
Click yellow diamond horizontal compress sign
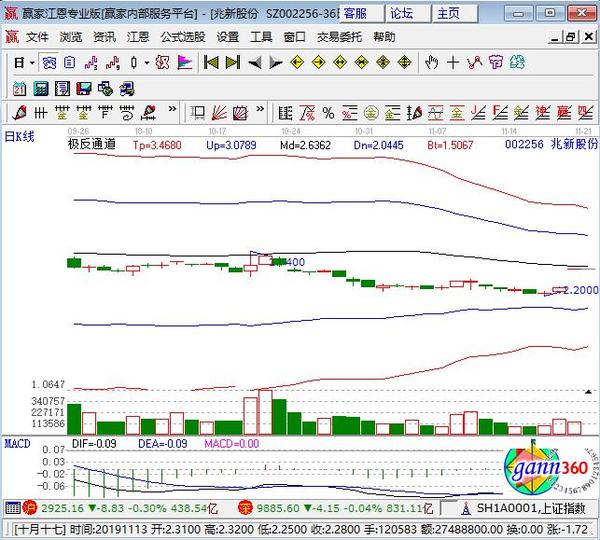362,62
